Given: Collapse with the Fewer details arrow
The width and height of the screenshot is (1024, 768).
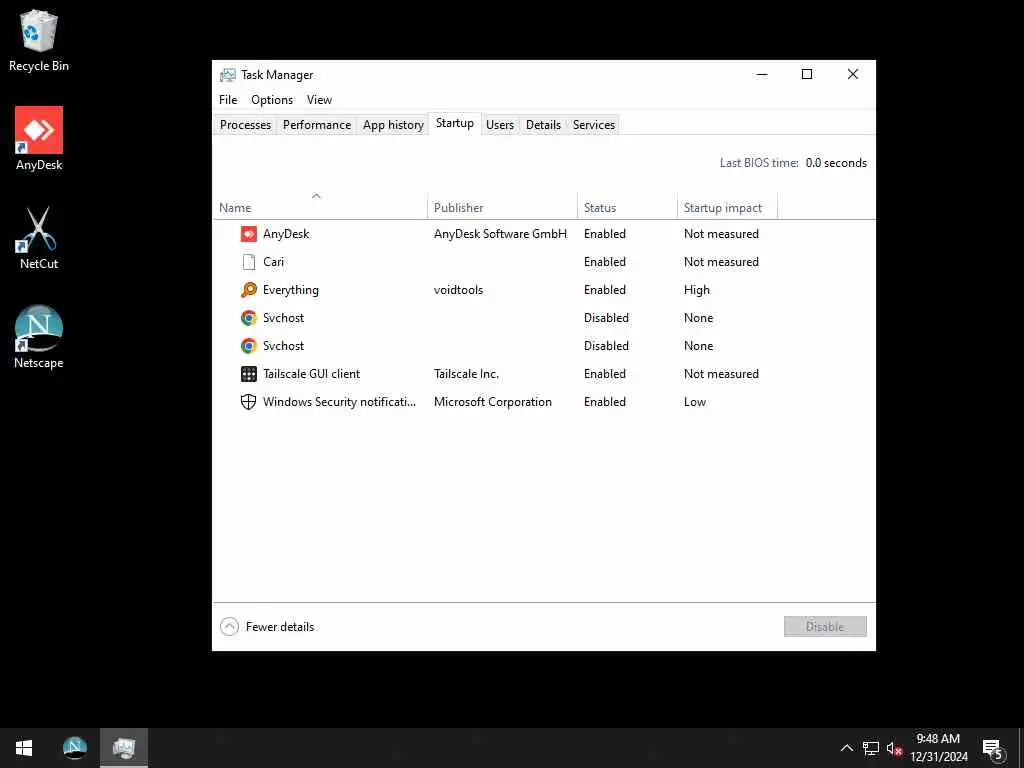Looking at the screenshot, I should coord(229,627).
